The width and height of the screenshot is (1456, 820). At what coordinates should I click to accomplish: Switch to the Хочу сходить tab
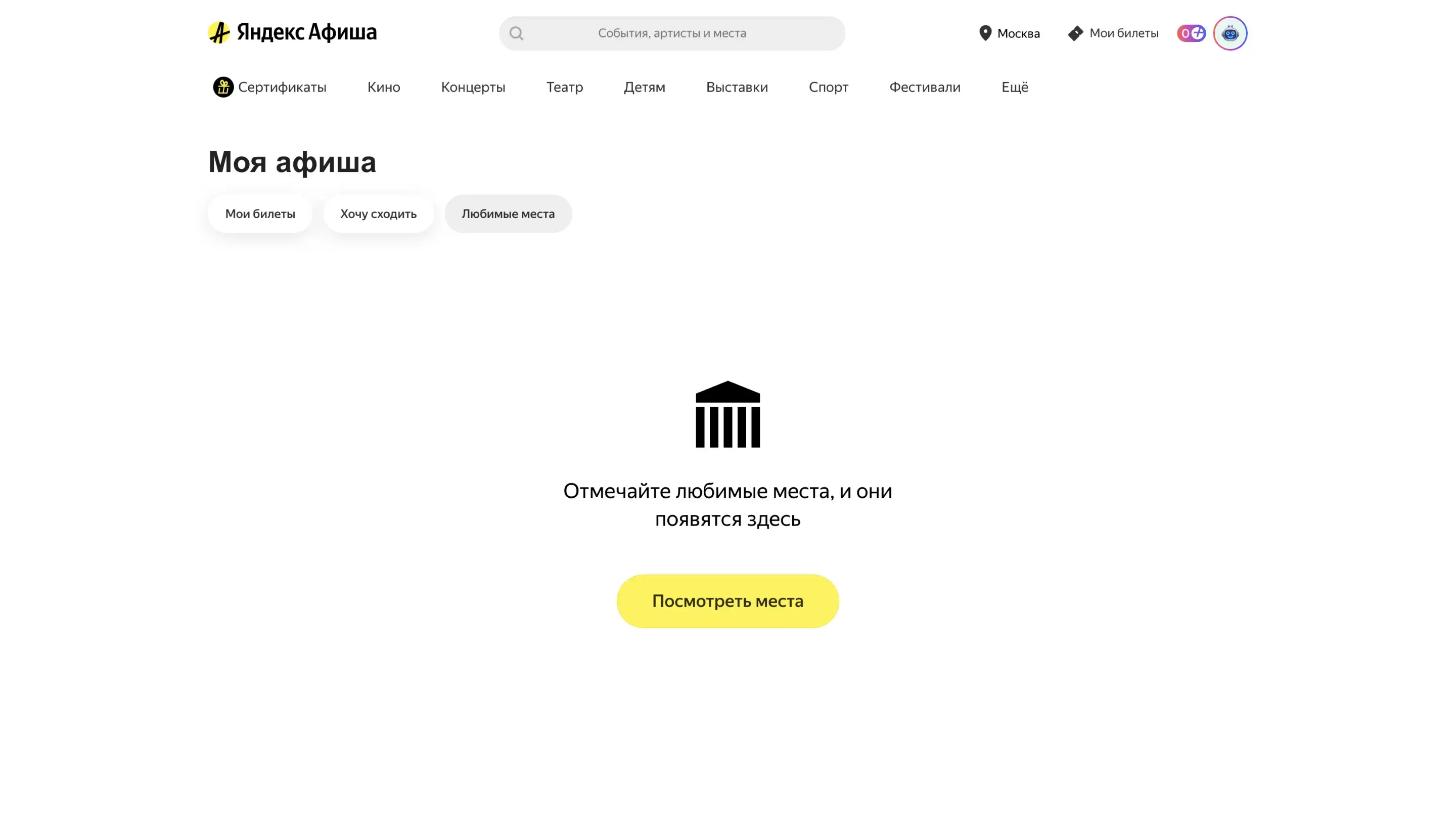click(x=378, y=214)
